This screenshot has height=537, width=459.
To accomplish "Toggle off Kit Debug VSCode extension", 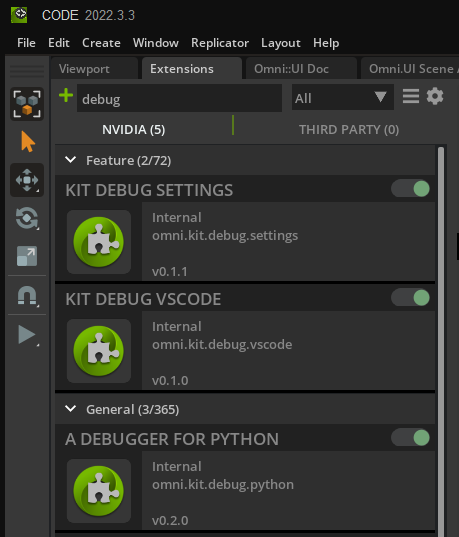I will click(411, 298).
